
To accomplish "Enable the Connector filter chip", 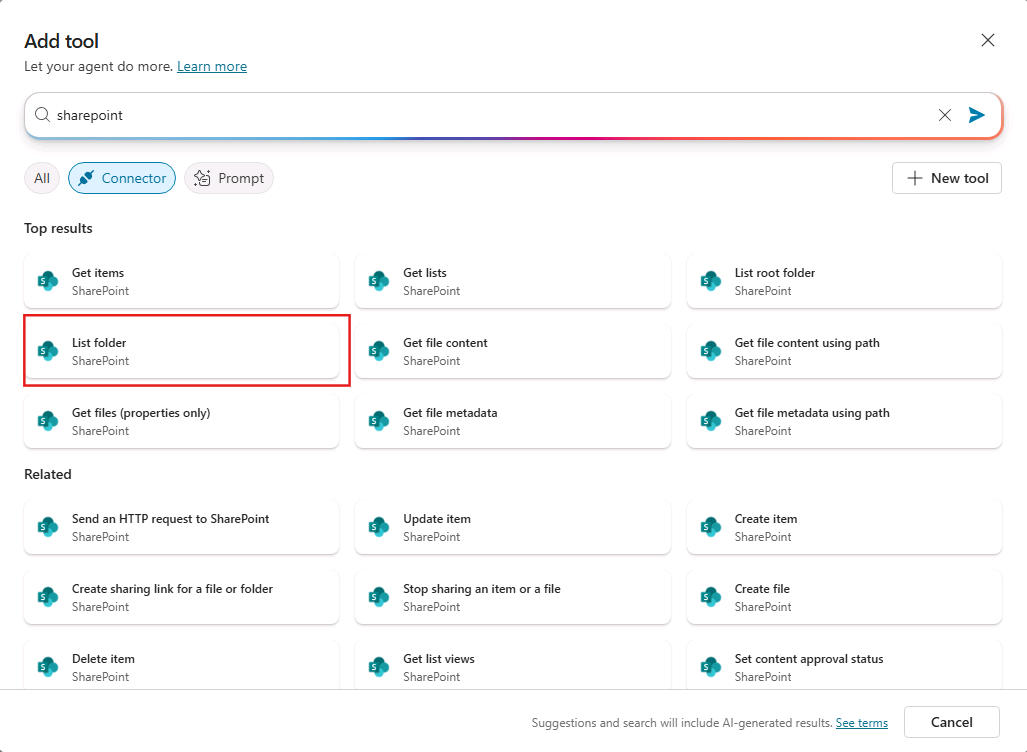I will point(121,177).
